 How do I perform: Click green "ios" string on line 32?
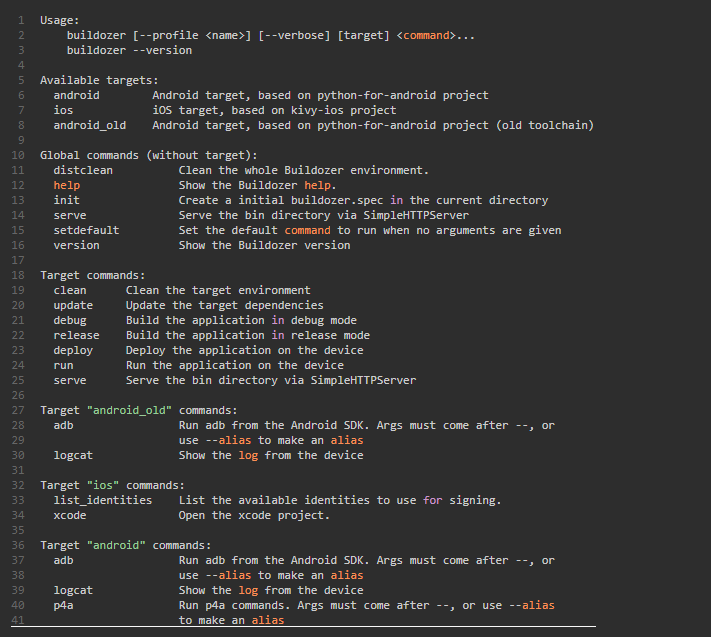[x=103, y=485]
